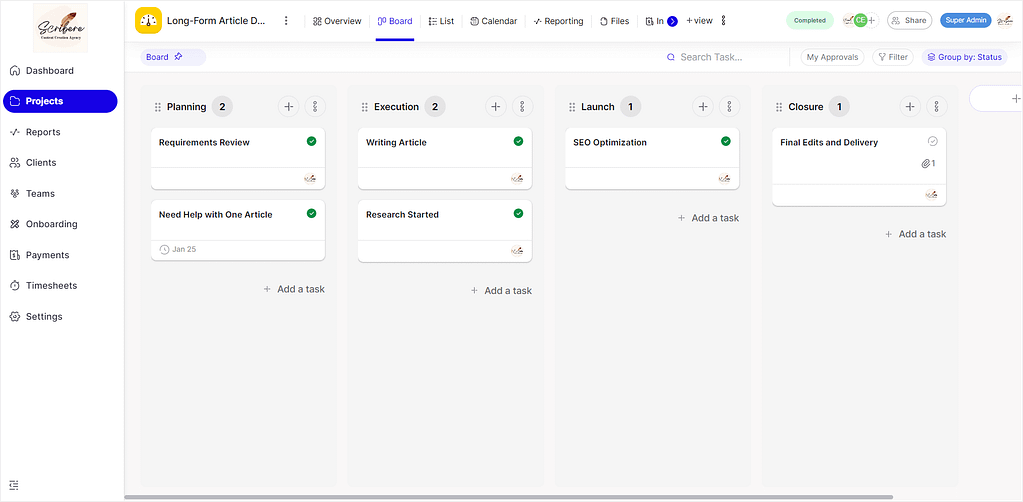The height and width of the screenshot is (502, 1023).
Task: Click the Super Admin badge
Action: 966,20
